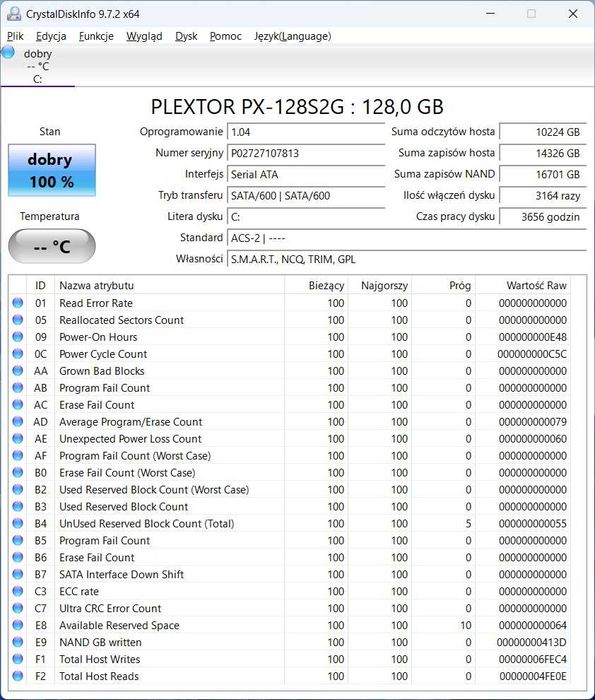Viewport: 595px width, 700px height.
Task: Click the serial number field P02727107813
Action: coord(306,153)
